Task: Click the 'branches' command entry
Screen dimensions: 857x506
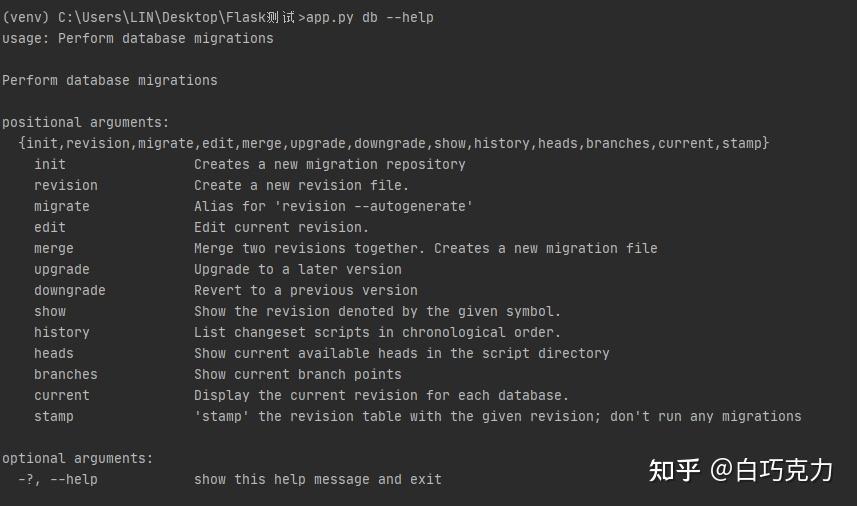Action: pyautogui.click(x=66, y=374)
